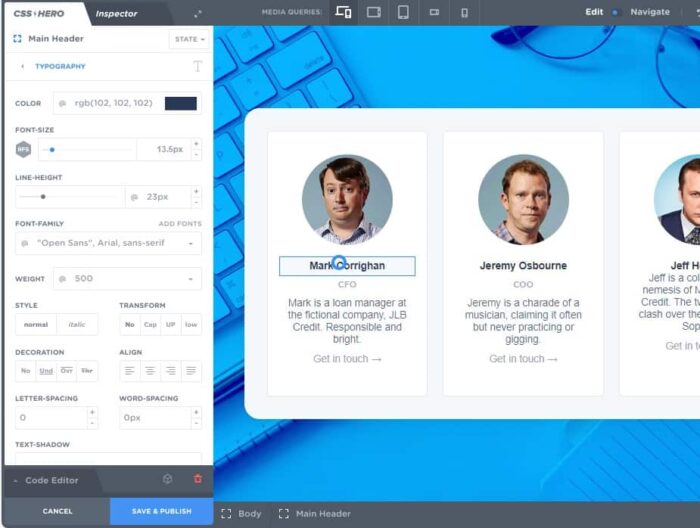Select the portrait tablet media query icon
The image size is (700, 528).
tap(403, 12)
